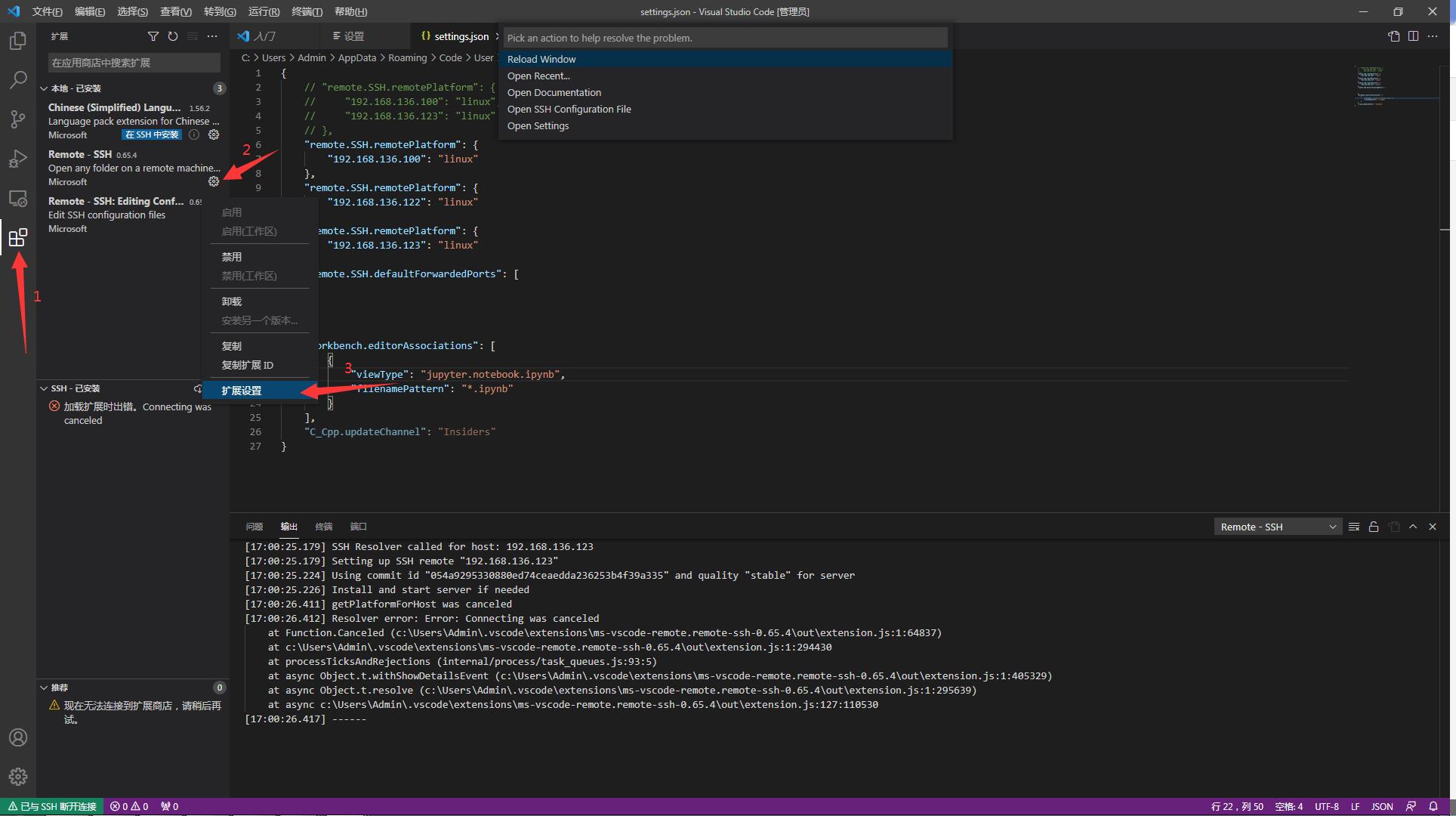Open the Accounts icon in activity bar
Screen dimensions: 1456x816
18,737
